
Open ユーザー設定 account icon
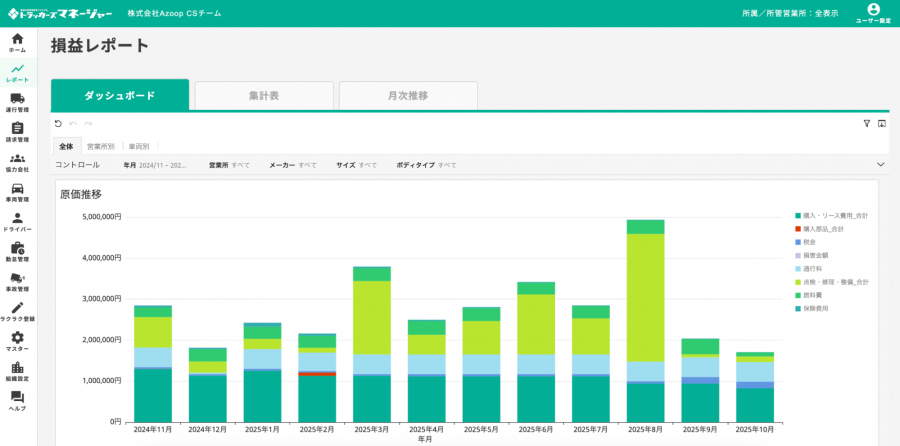click(873, 11)
